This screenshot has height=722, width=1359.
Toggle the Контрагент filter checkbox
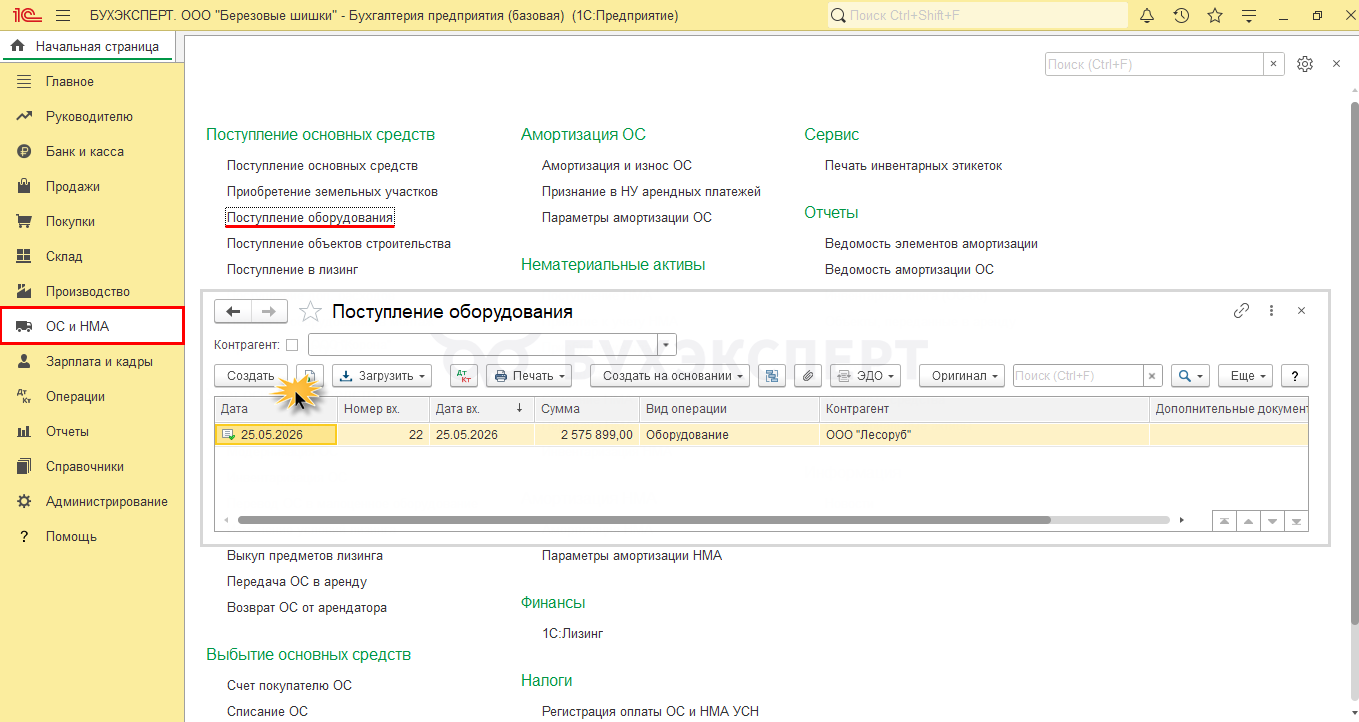[x=292, y=345]
